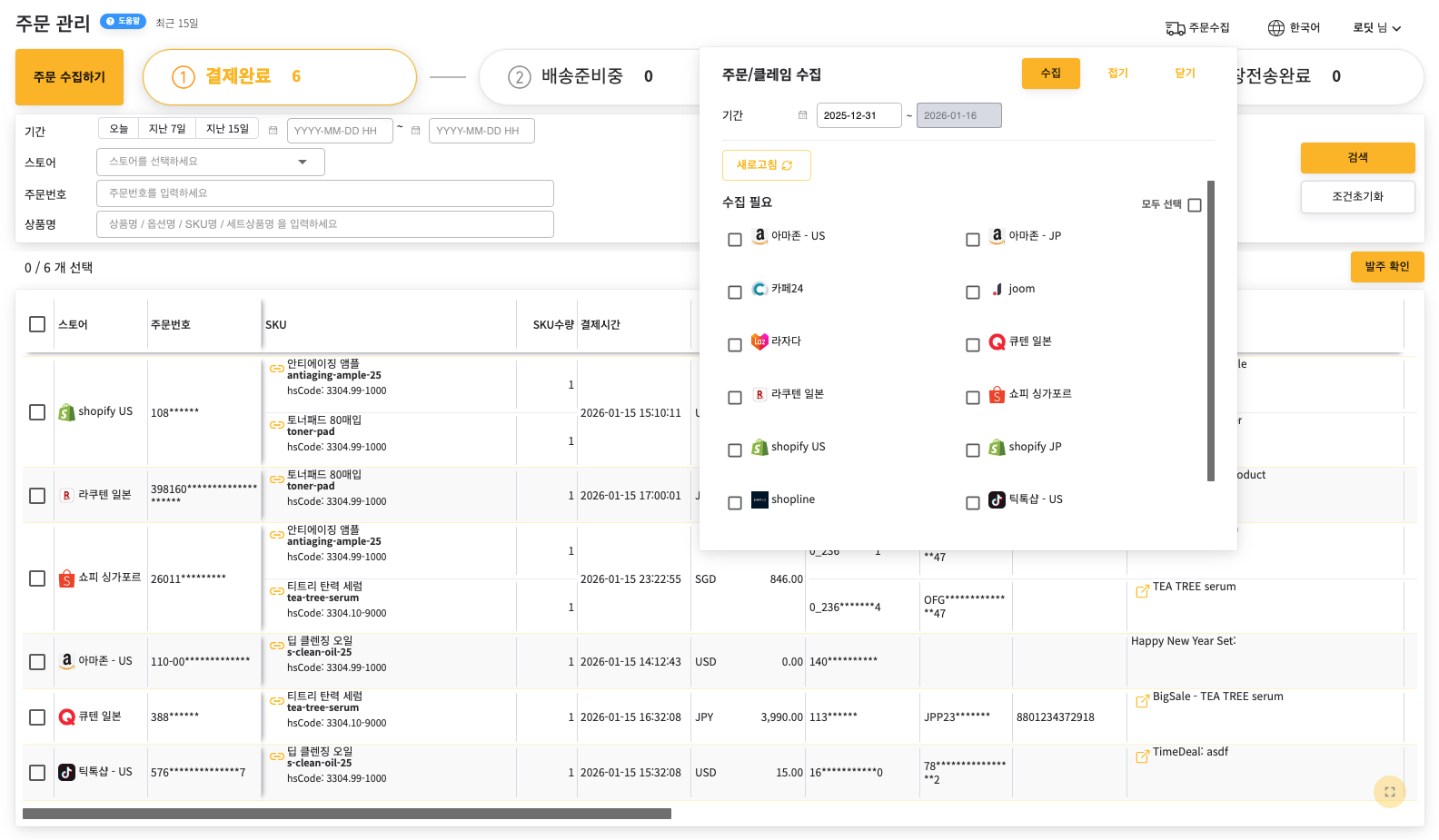Click the 도움말 help badge
This screenshot has height=840, width=1439.
click(124, 21)
